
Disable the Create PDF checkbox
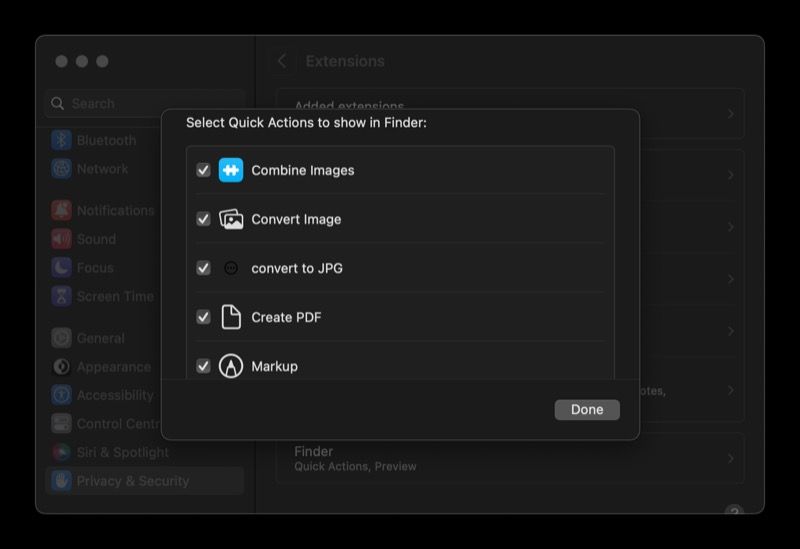(203, 317)
